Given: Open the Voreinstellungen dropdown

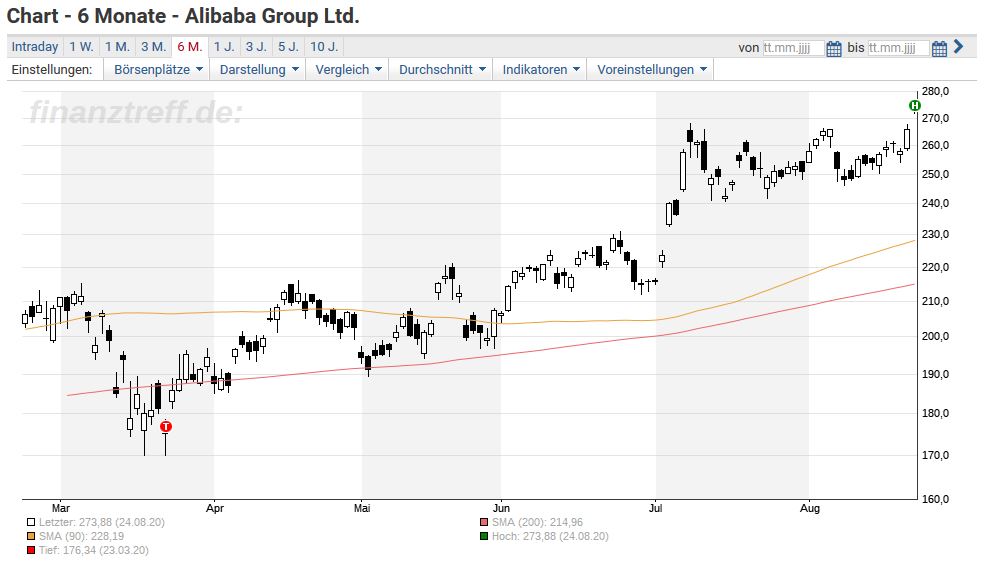Looking at the screenshot, I should click(x=651, y=69).
